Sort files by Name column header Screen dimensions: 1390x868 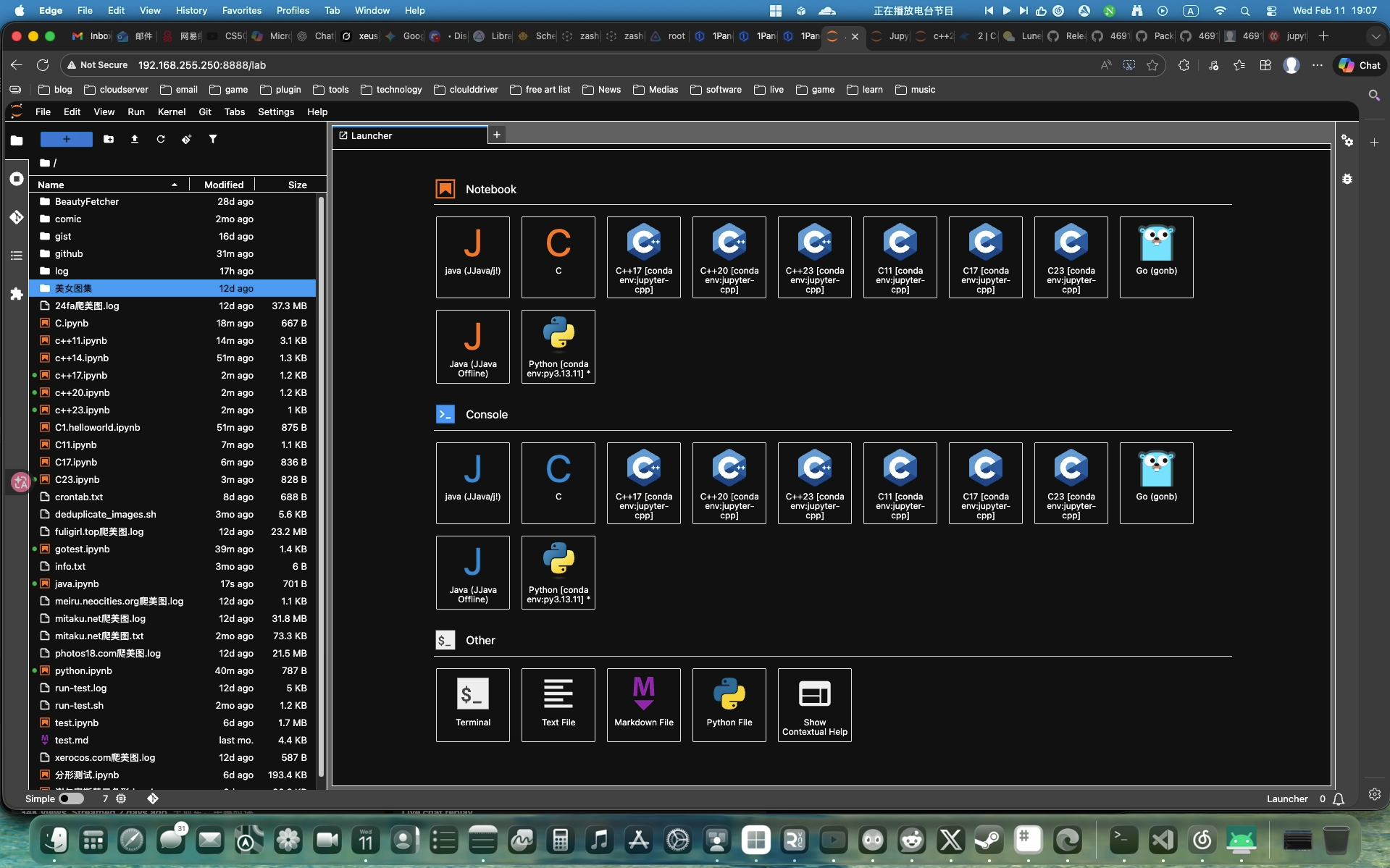109,185
